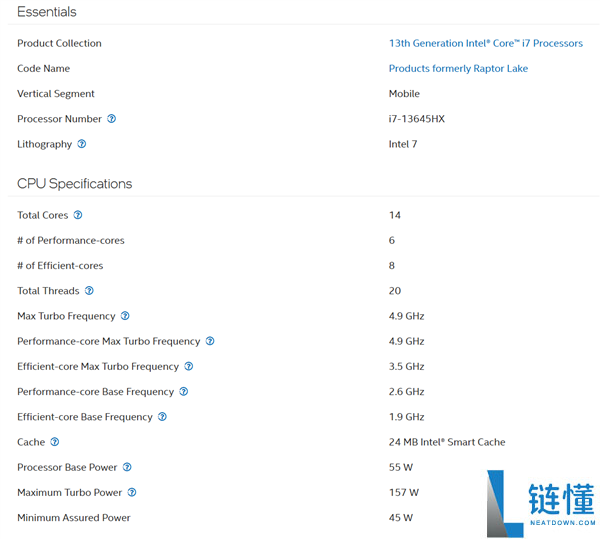Click the Vertical Segment label
The image size is (600, 539).
pos(56,94)
